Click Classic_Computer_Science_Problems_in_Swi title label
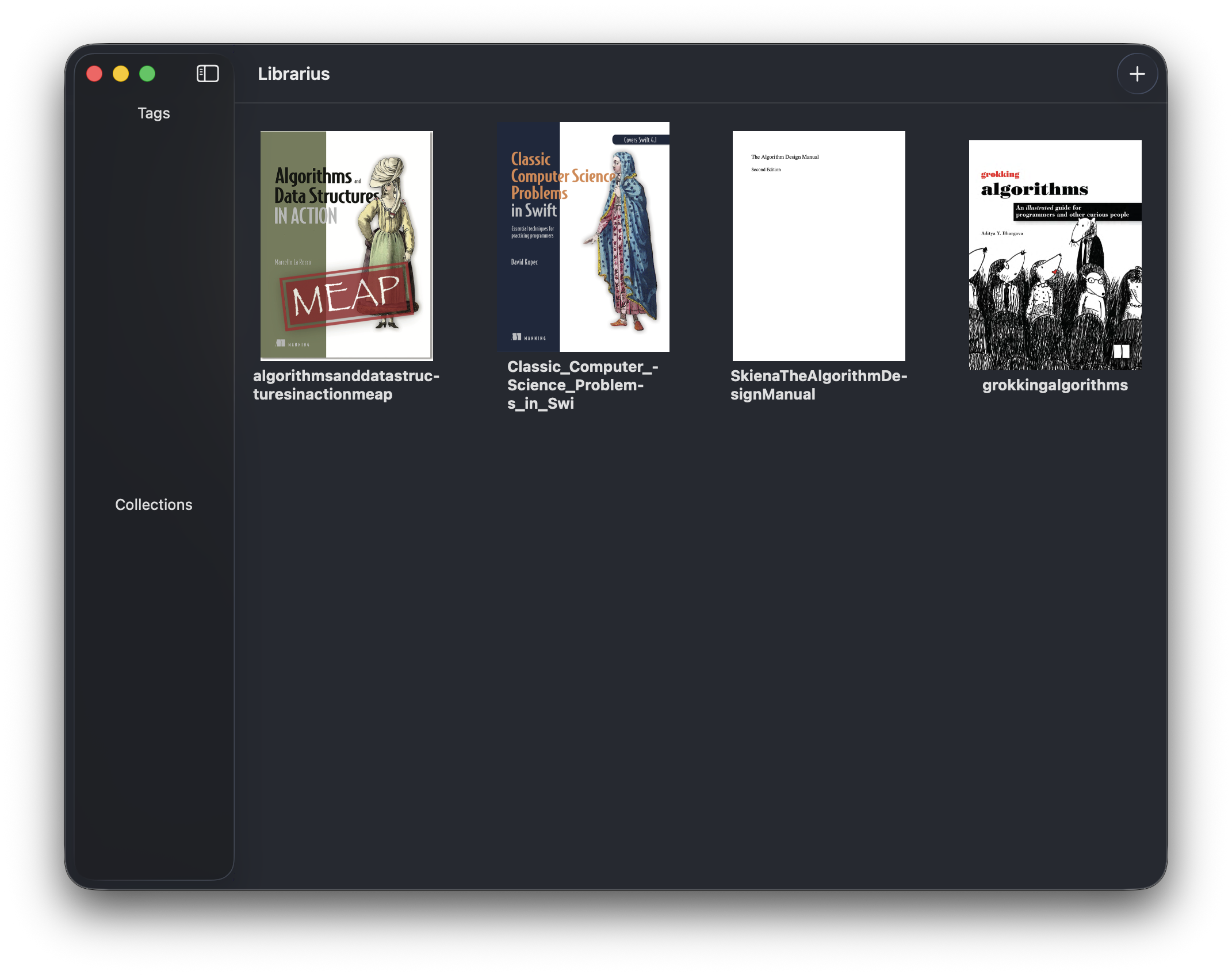Viewport: 1232px width, 975px height. coord(582,385)
